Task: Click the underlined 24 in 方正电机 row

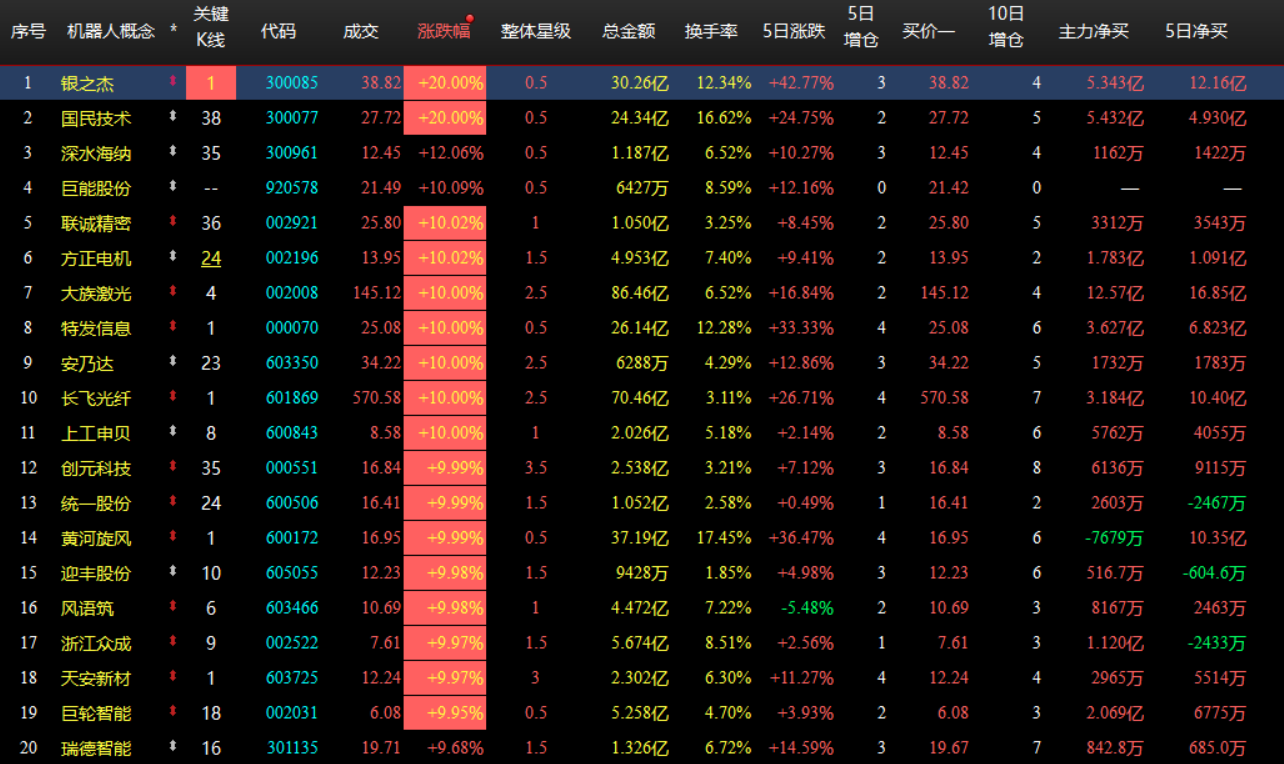Action: click(211, 258)
